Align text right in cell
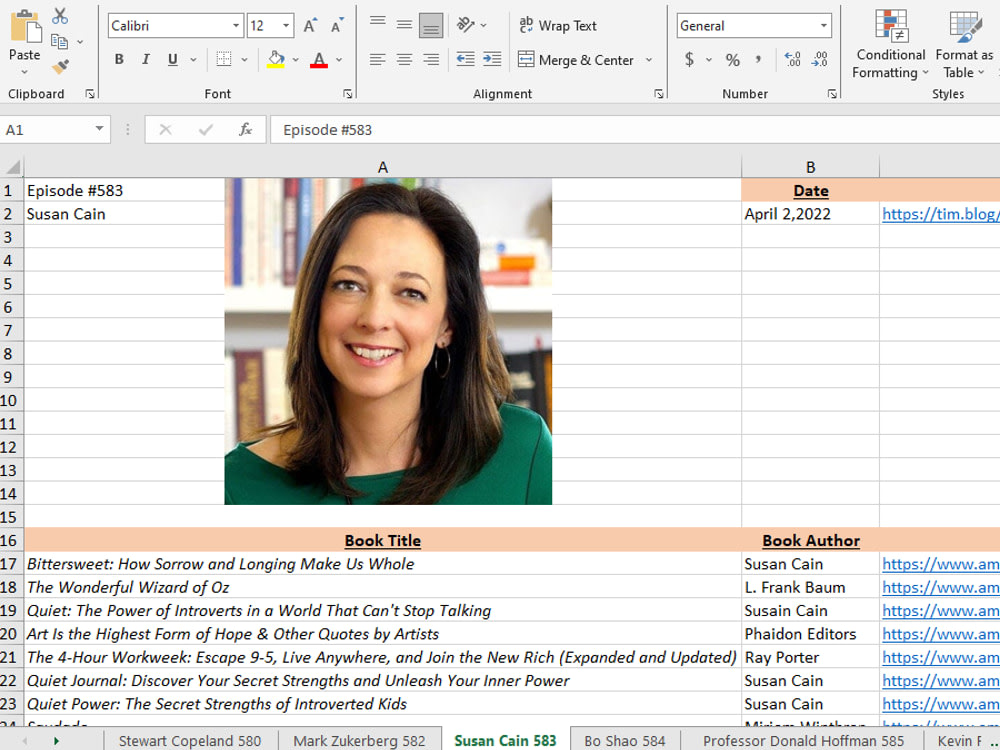Viewport: 1000px width, 750px height. 431,60
